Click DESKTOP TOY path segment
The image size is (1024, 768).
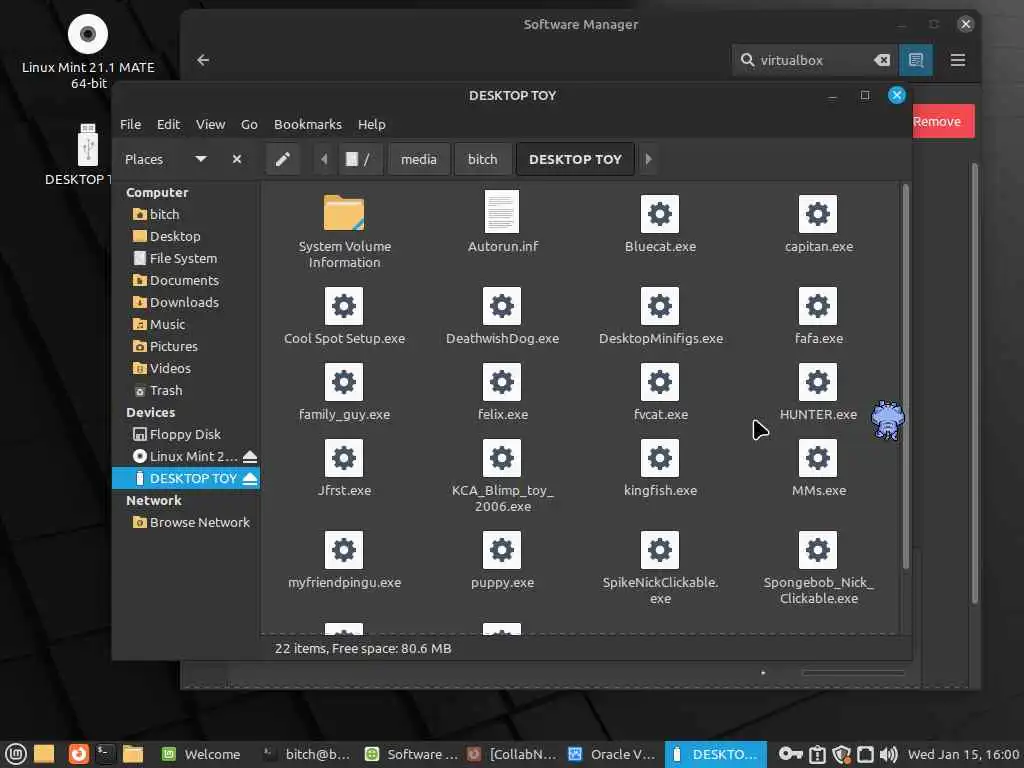pos(575,159)
